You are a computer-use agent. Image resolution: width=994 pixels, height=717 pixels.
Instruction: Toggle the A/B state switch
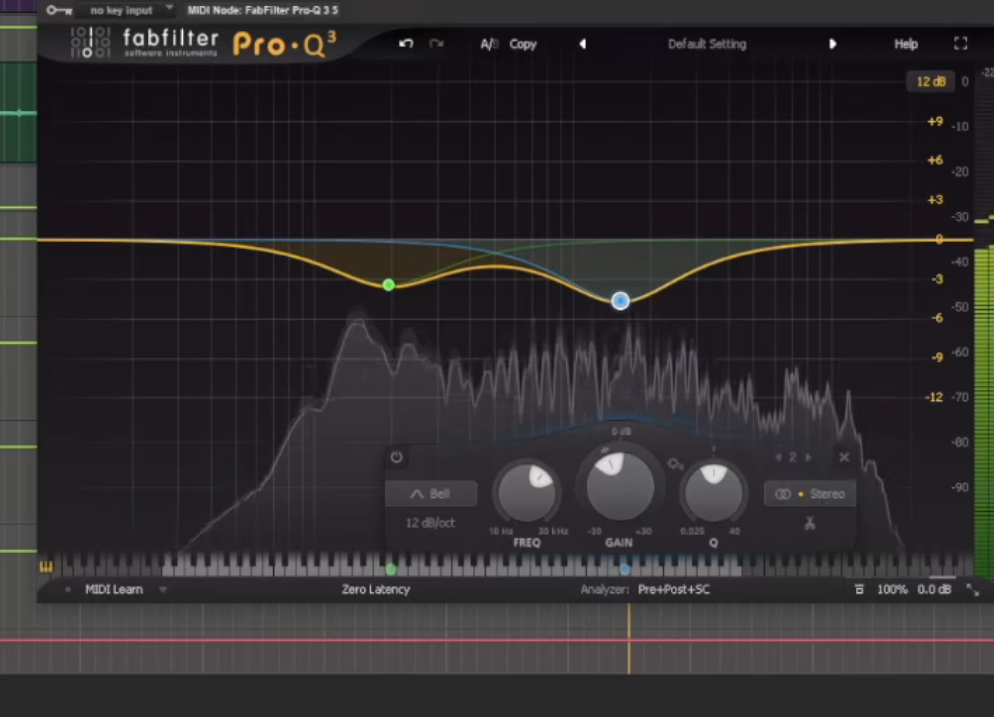488,44
